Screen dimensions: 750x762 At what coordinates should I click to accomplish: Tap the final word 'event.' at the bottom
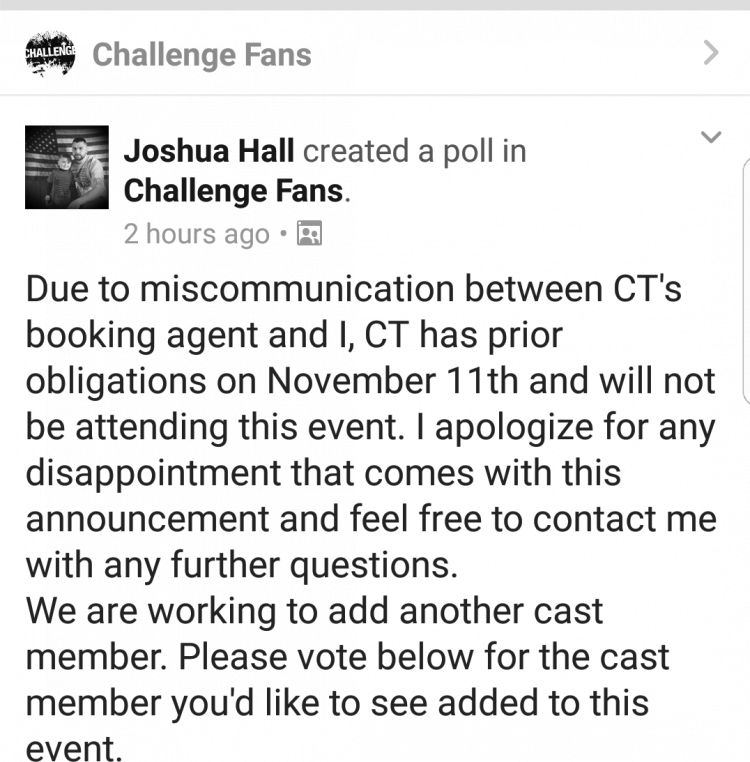73,747
